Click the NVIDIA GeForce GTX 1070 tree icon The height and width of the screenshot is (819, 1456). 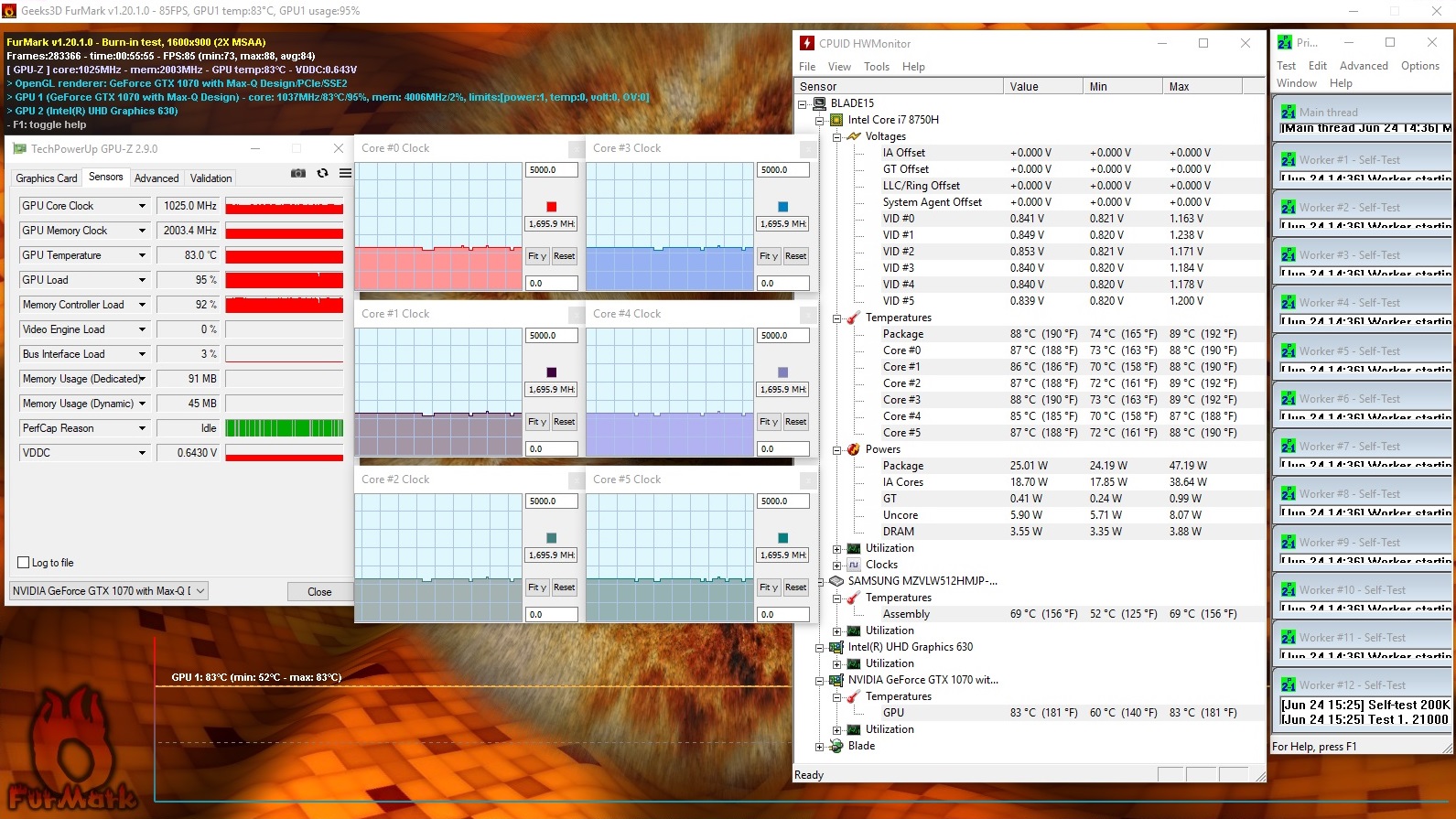coord(836,680)
